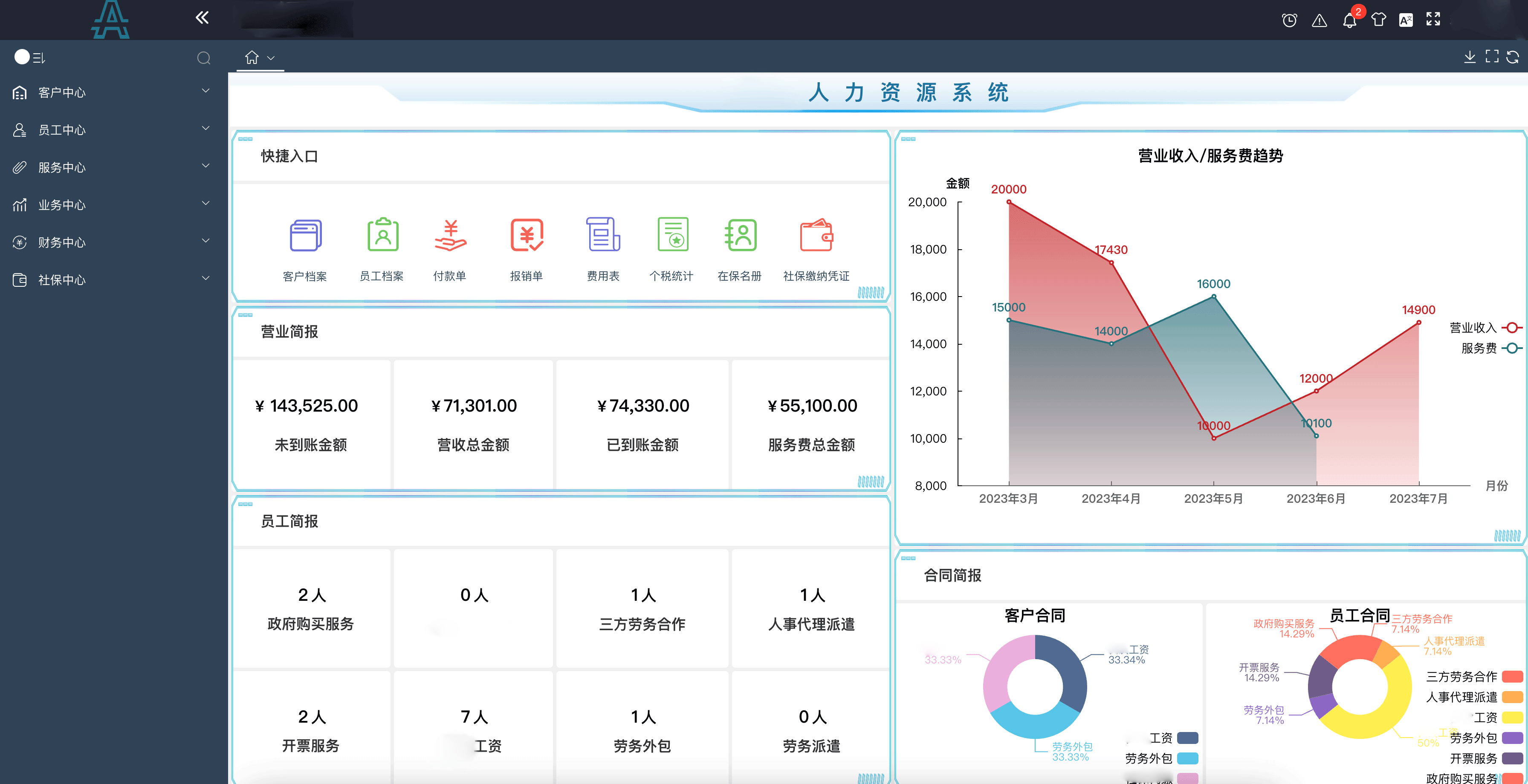
Task: Open the theme shirt icon
Action: 1378,20
